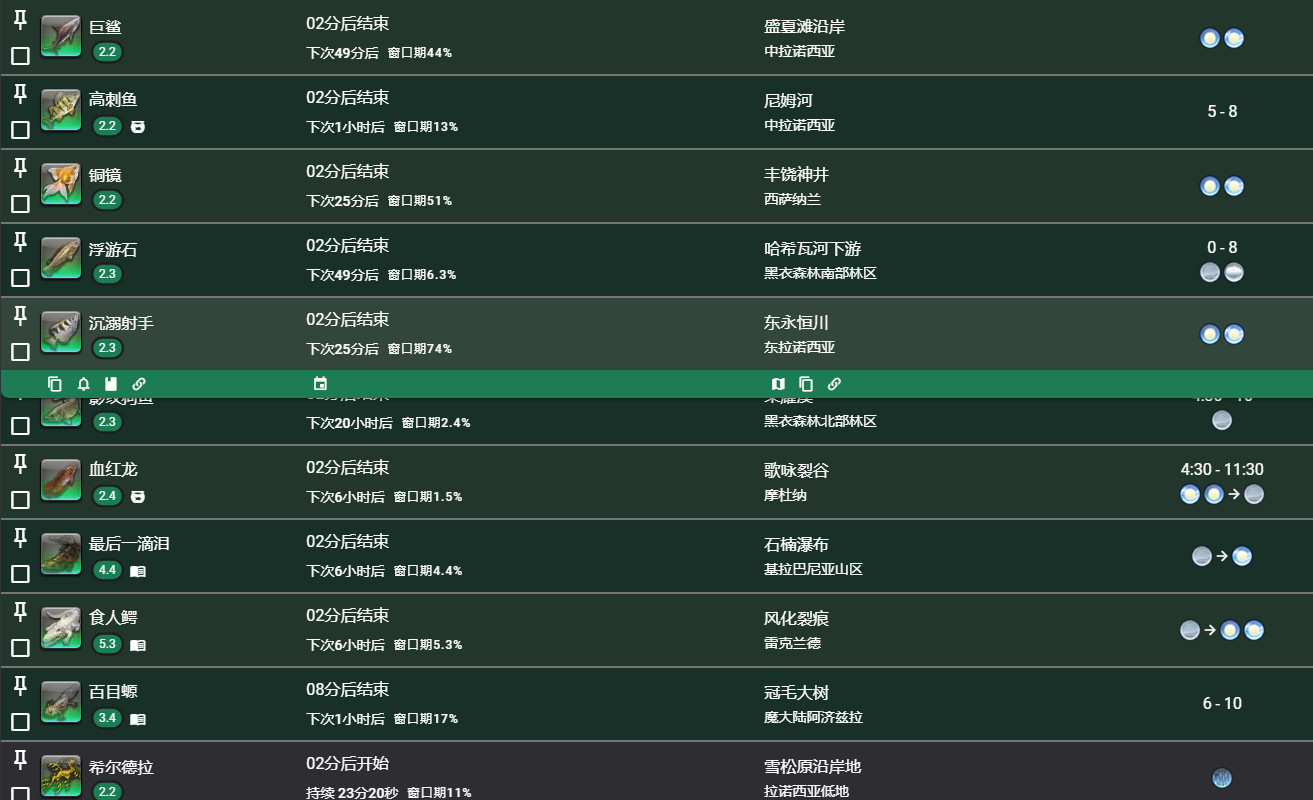This screenshot has height=800, width=1313.
Task: Open the fishing notebook (book) icon in the green toolbar
Action: [111, 384]
